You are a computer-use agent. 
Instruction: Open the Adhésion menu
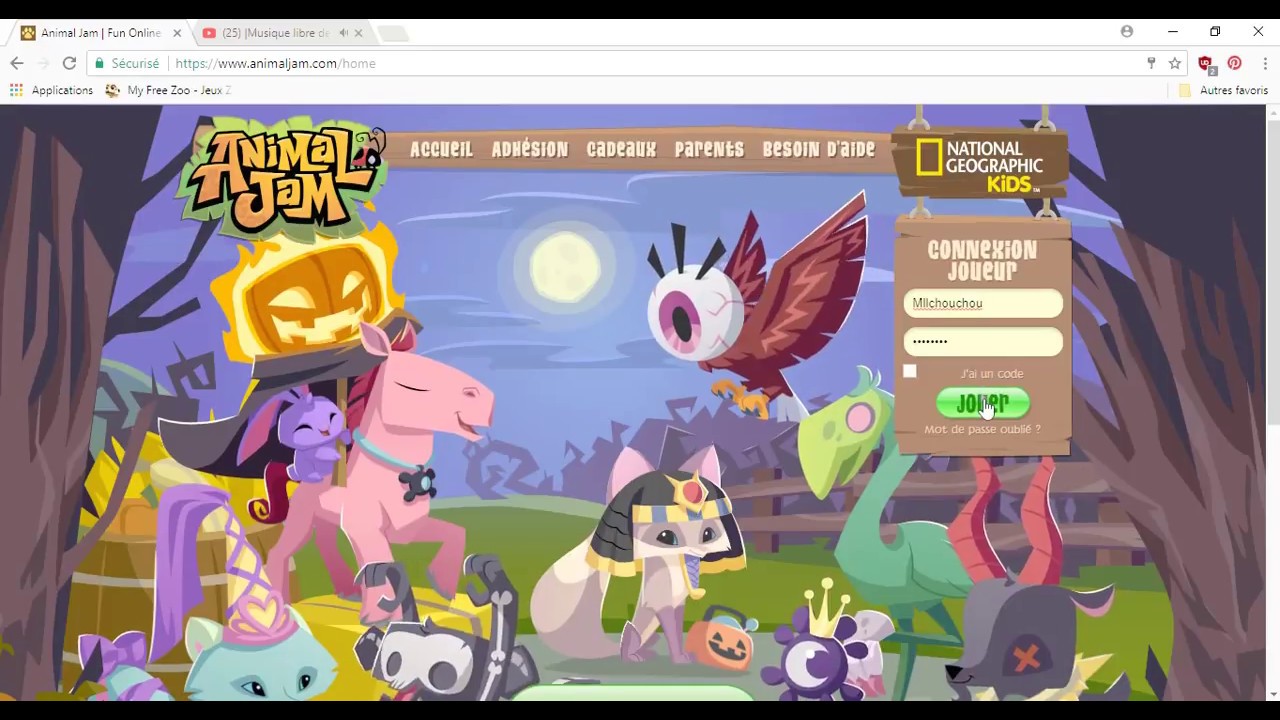(530, 149)
